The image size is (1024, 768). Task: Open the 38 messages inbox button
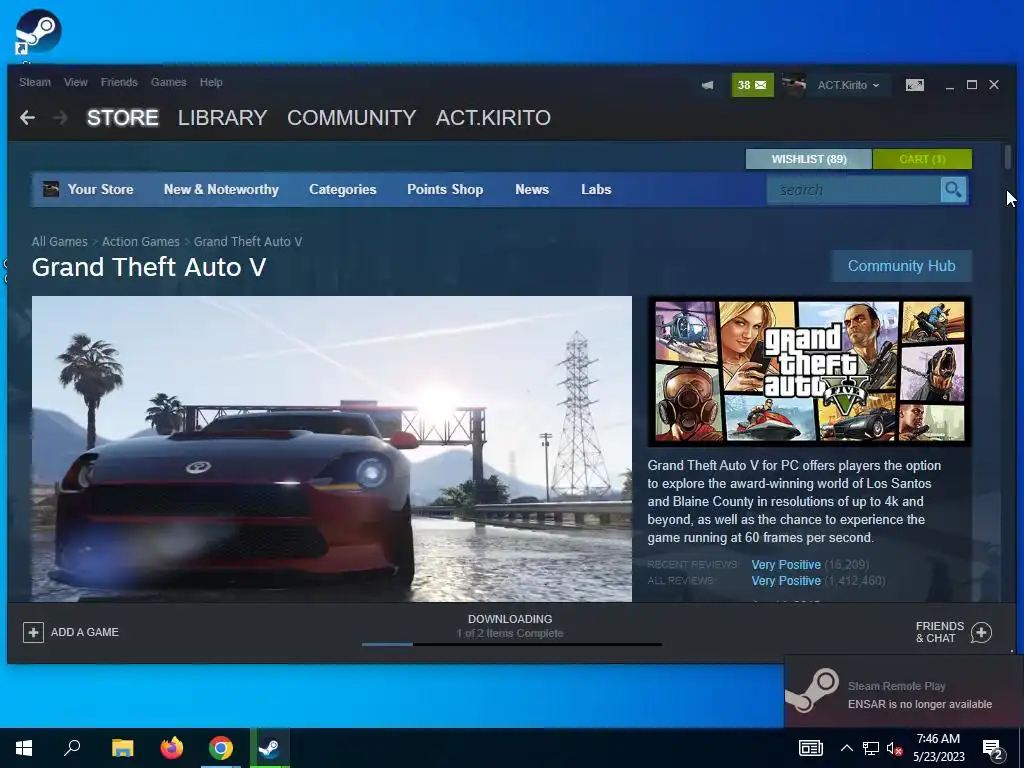(752, 85)
